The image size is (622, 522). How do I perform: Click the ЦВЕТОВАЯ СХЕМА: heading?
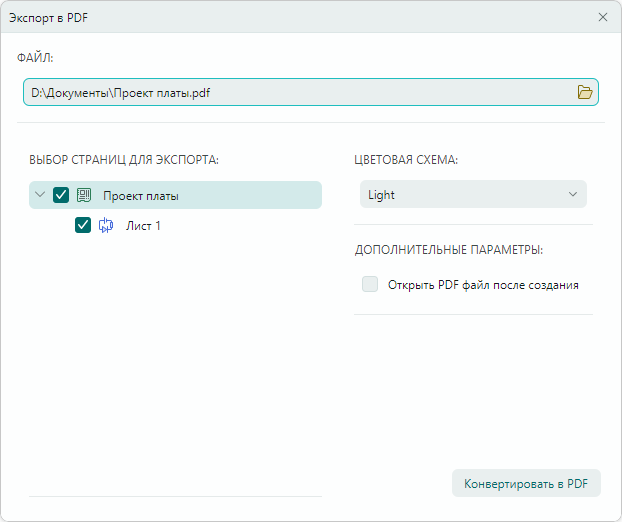pyautogui.click(x=406, y=159)
